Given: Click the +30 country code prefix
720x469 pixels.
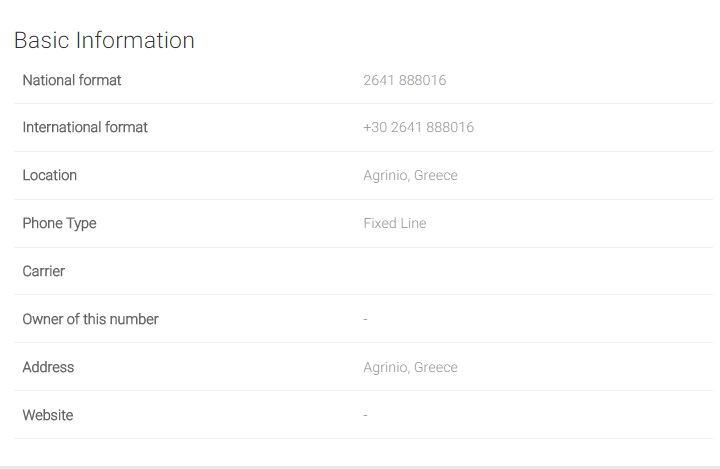Looking at the screenshot, I should click(x=374, y=127).
